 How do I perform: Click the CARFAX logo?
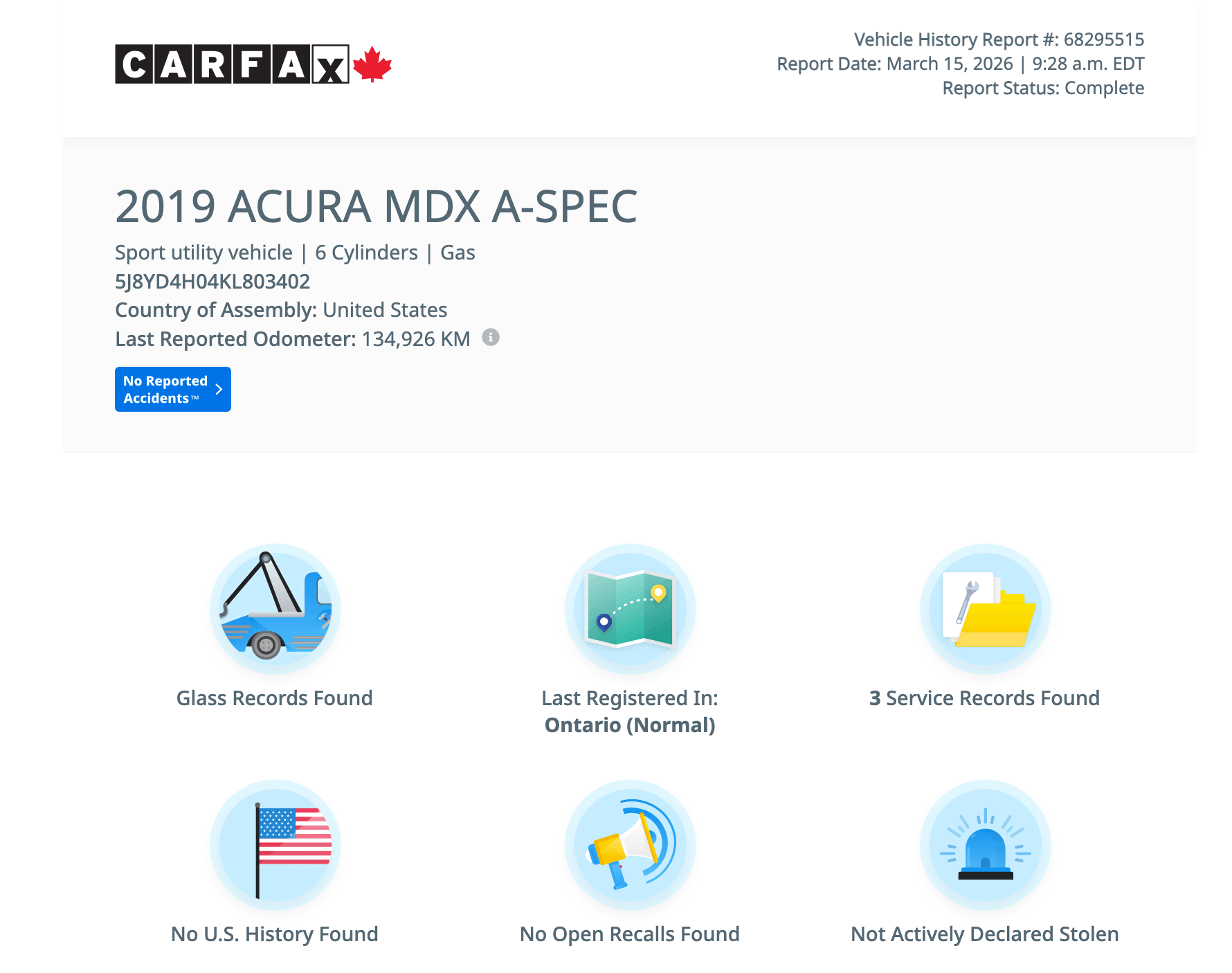pos(232,64)
